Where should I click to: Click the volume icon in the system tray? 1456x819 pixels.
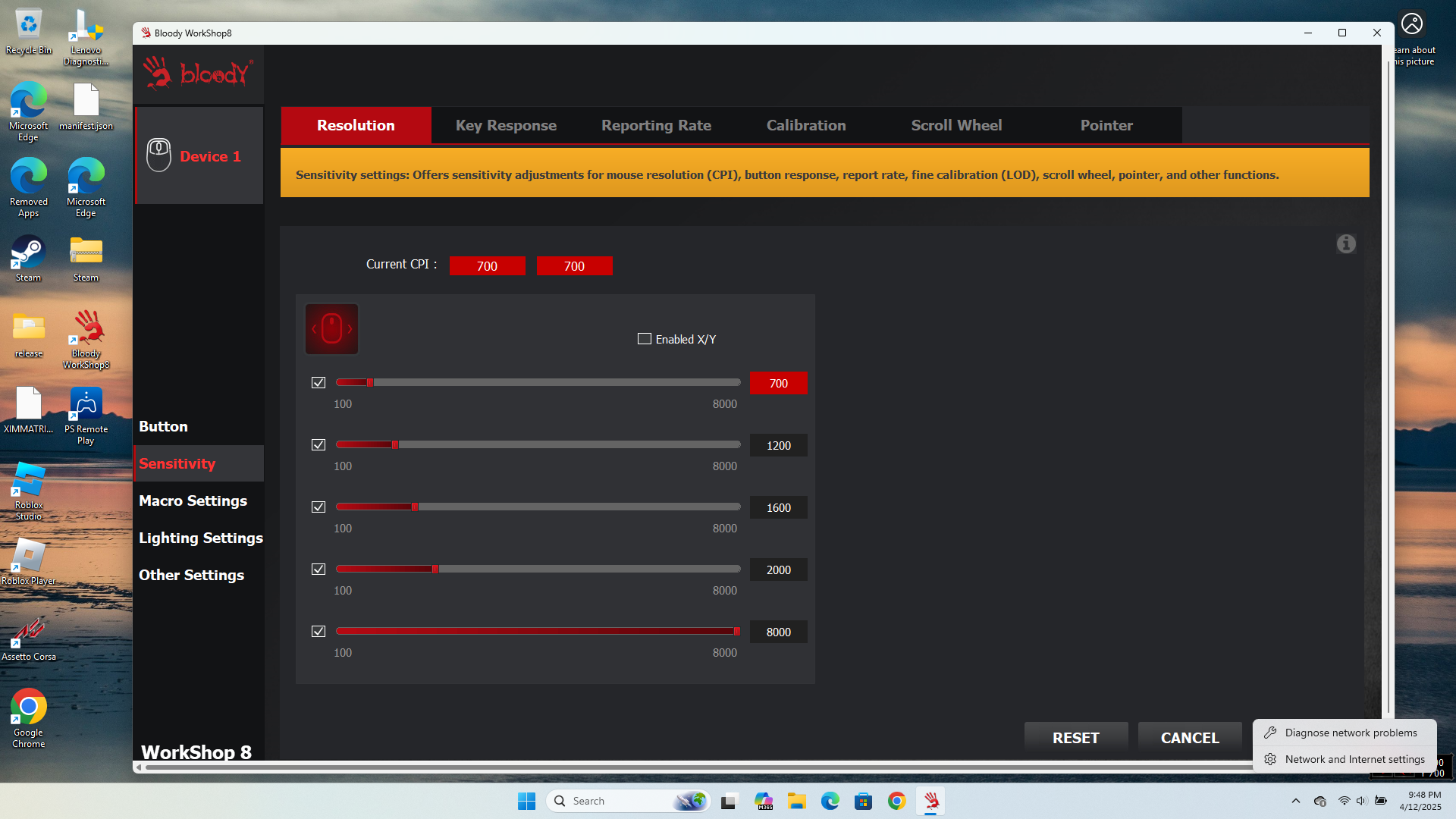[1361, 801]
